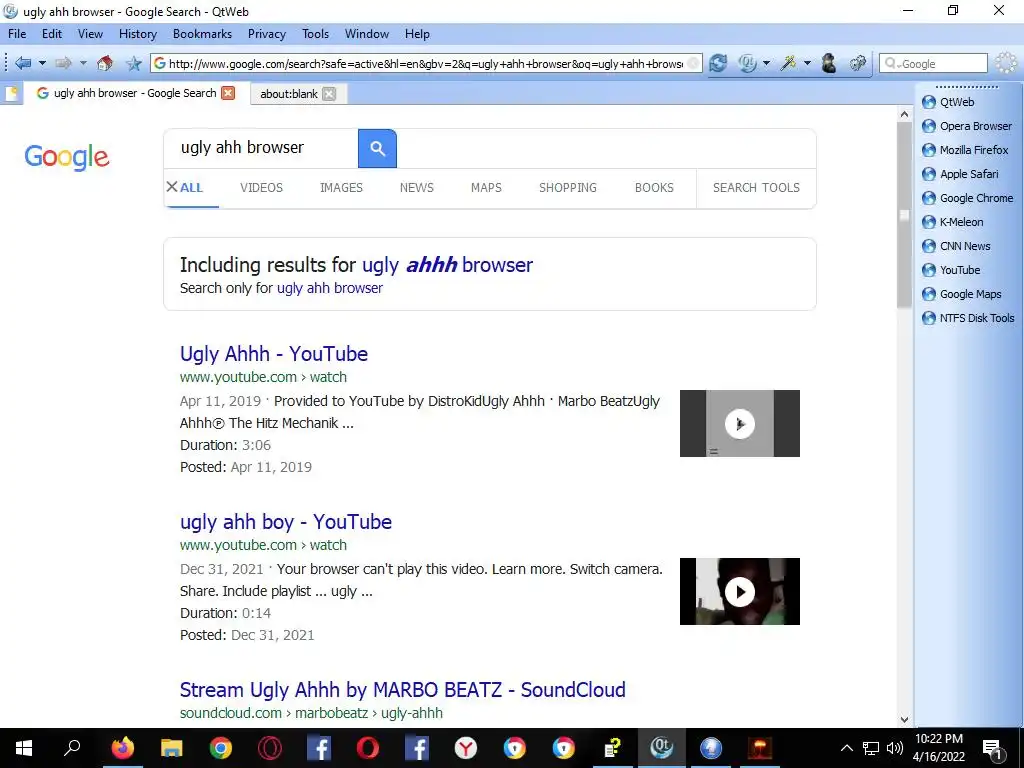Open Yandex Browser from the taskbar
Screen dimensions: 1024x768
[x=466, y=748]
